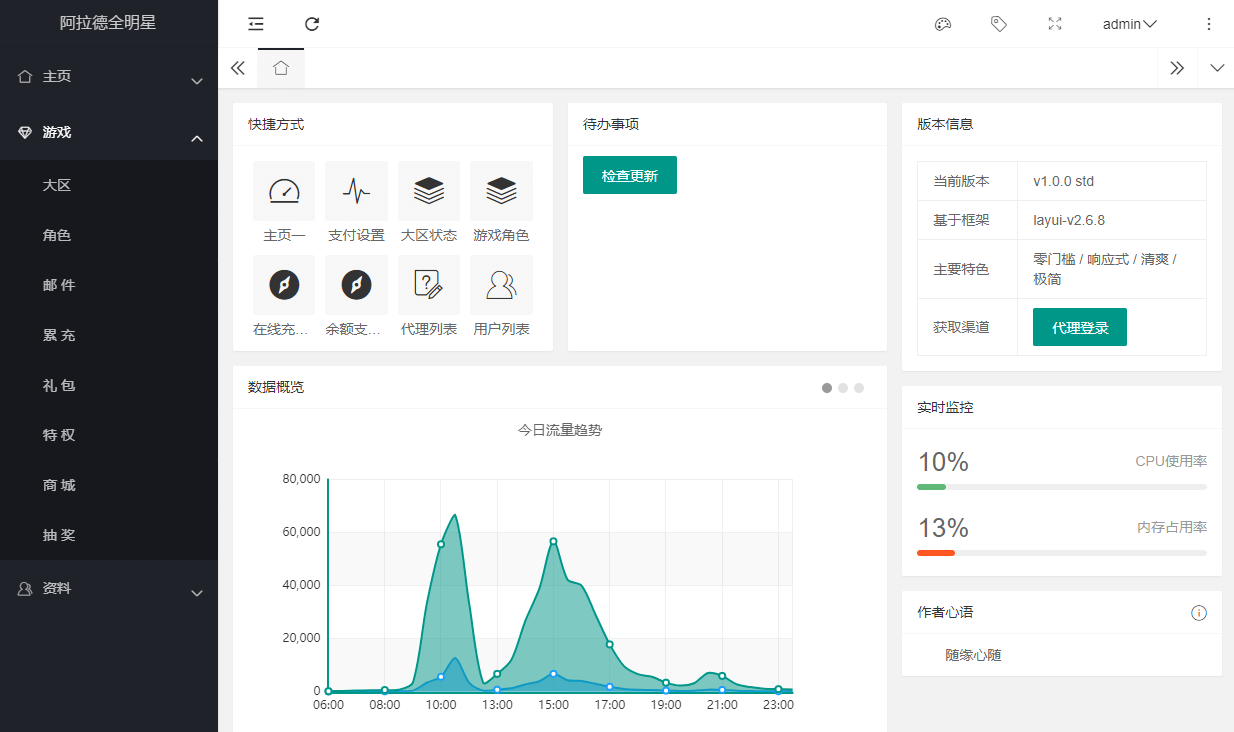
Task: Open the 用户列表 shortcut
Action: coord(501,297)
